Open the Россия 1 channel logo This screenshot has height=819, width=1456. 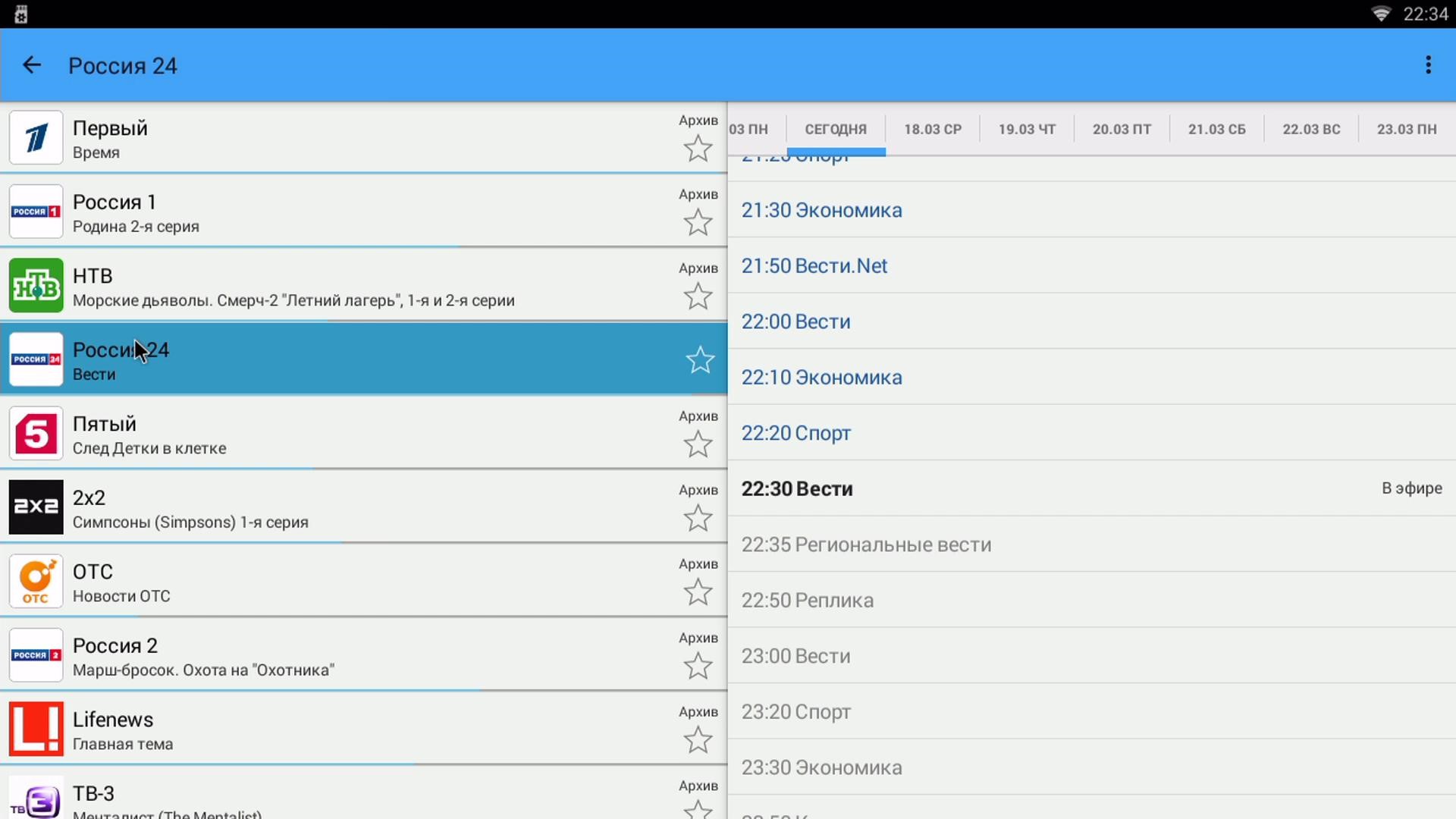point(36,212)
